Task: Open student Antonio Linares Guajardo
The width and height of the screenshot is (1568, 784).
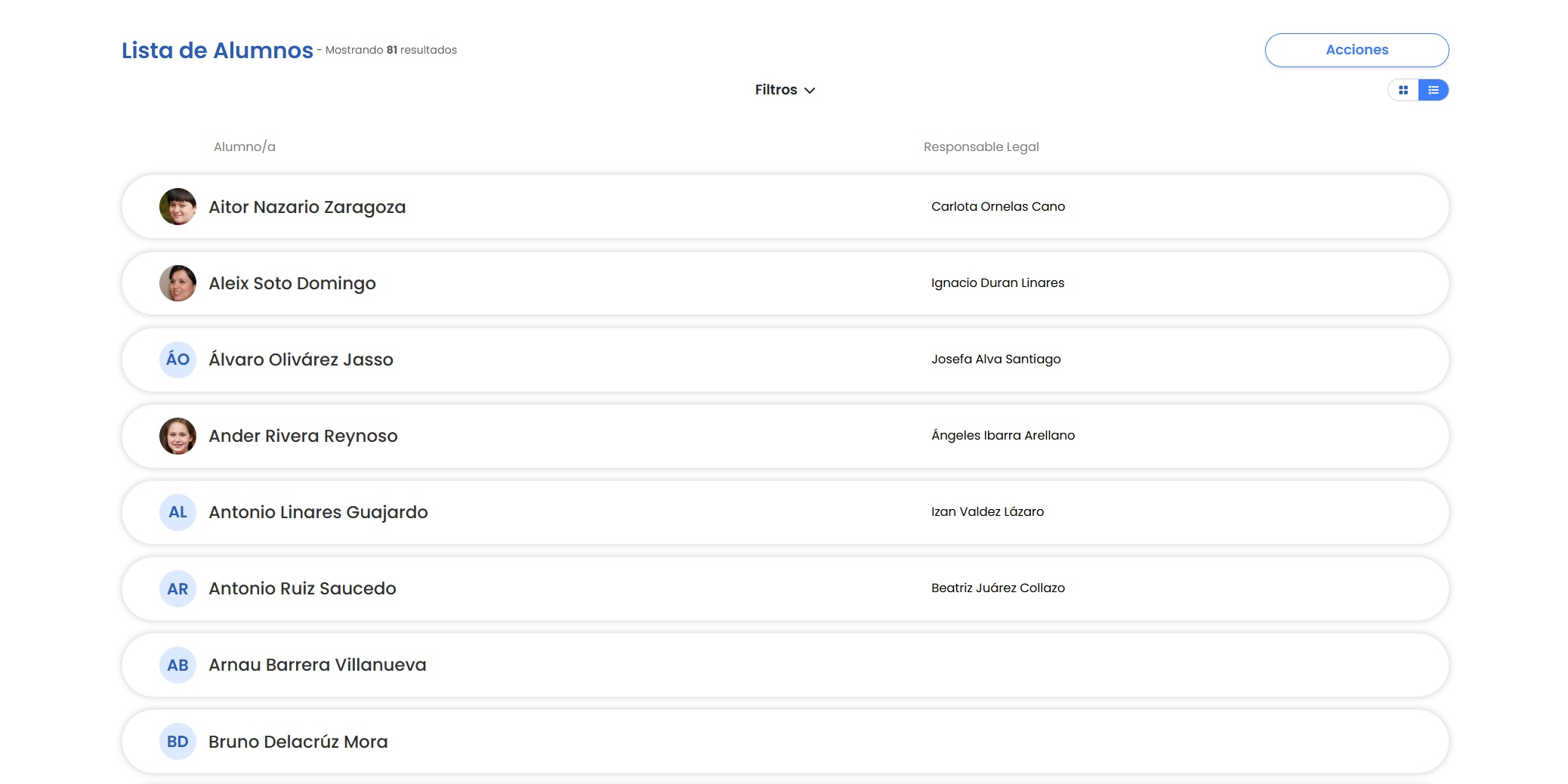Action: click(x=318, y=512)
